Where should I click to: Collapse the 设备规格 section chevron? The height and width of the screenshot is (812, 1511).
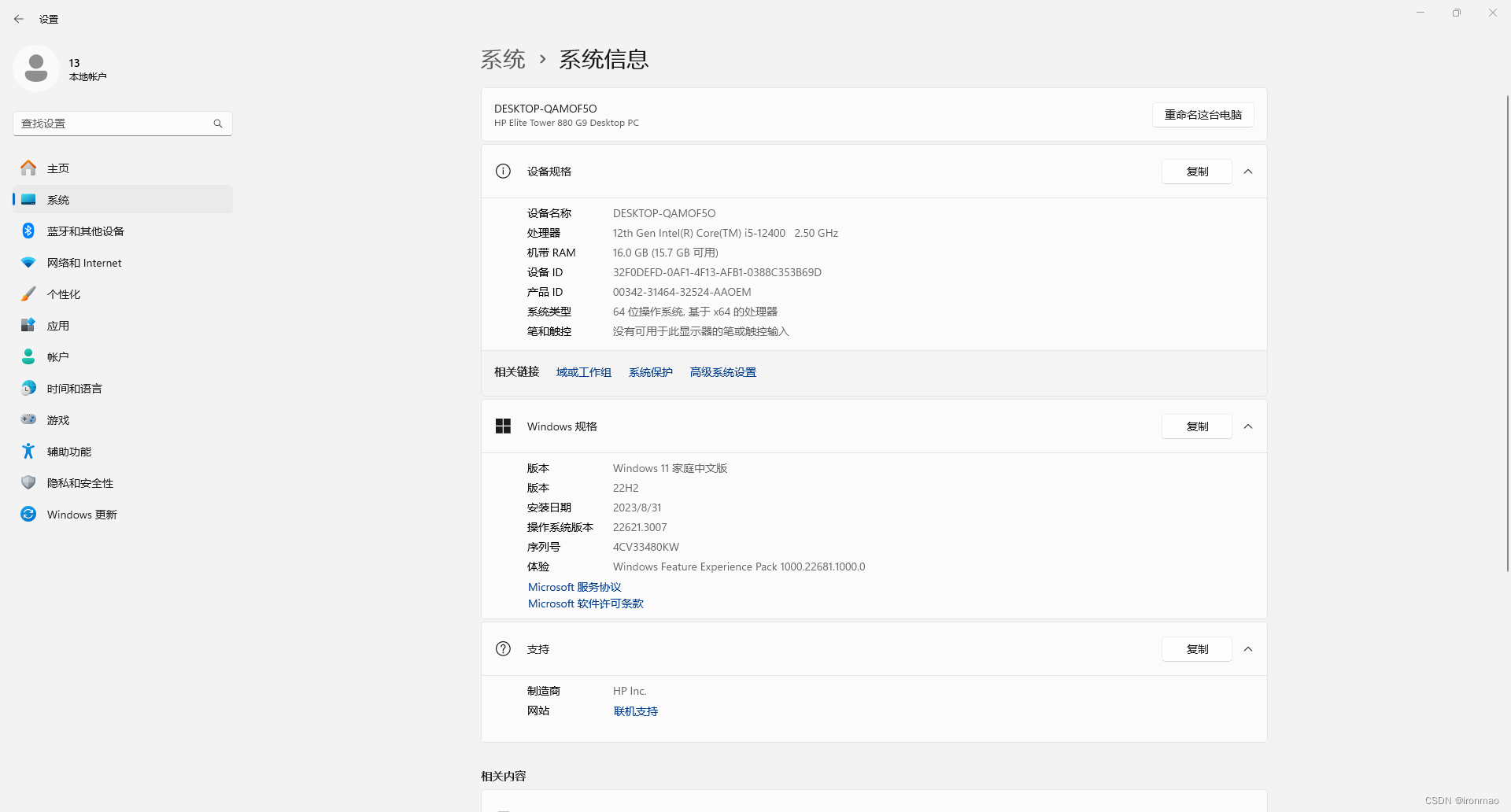click(1248, 172)
